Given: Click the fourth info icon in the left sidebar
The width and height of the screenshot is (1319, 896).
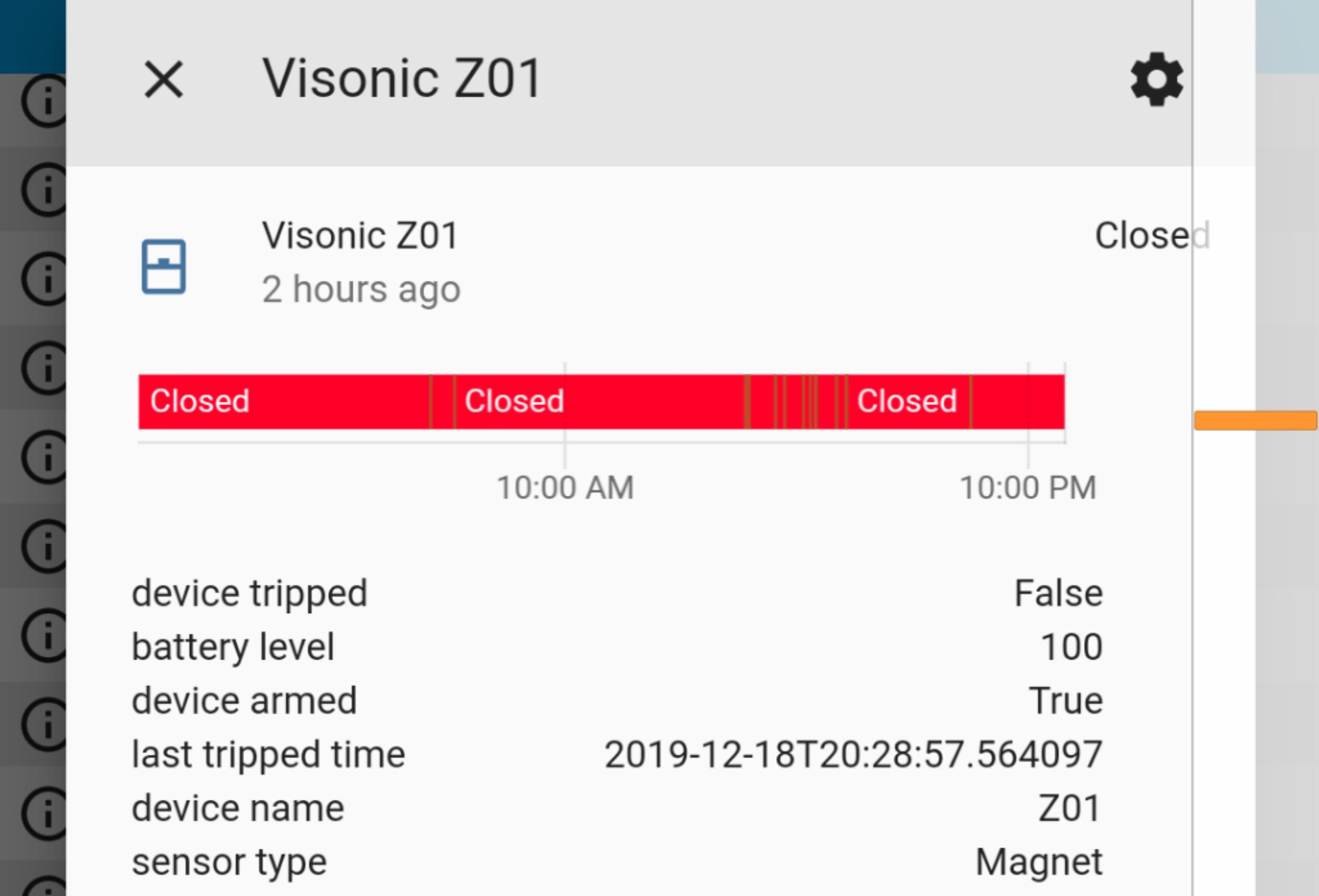Looking at the screenshot, I should 44,367.
